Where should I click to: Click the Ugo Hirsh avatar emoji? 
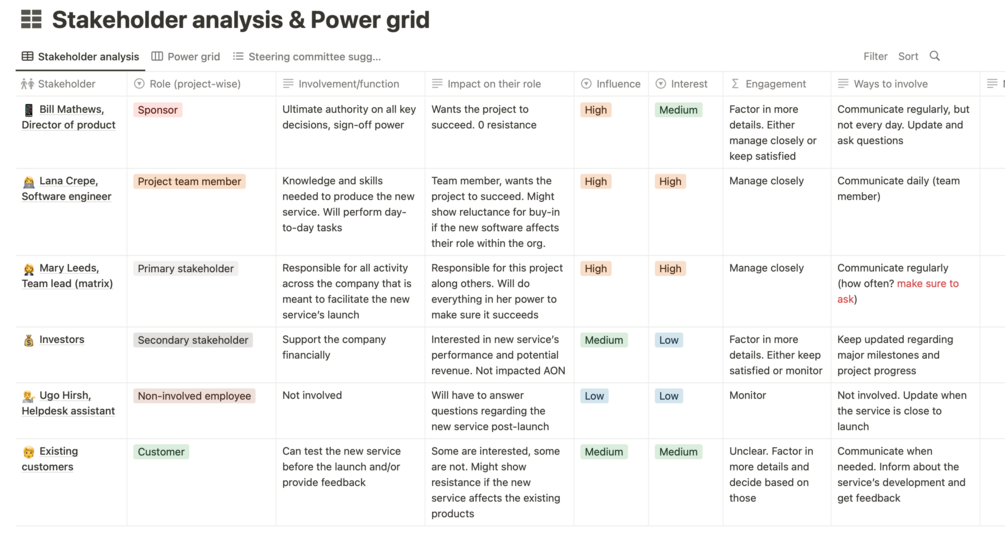click(28, 397)
